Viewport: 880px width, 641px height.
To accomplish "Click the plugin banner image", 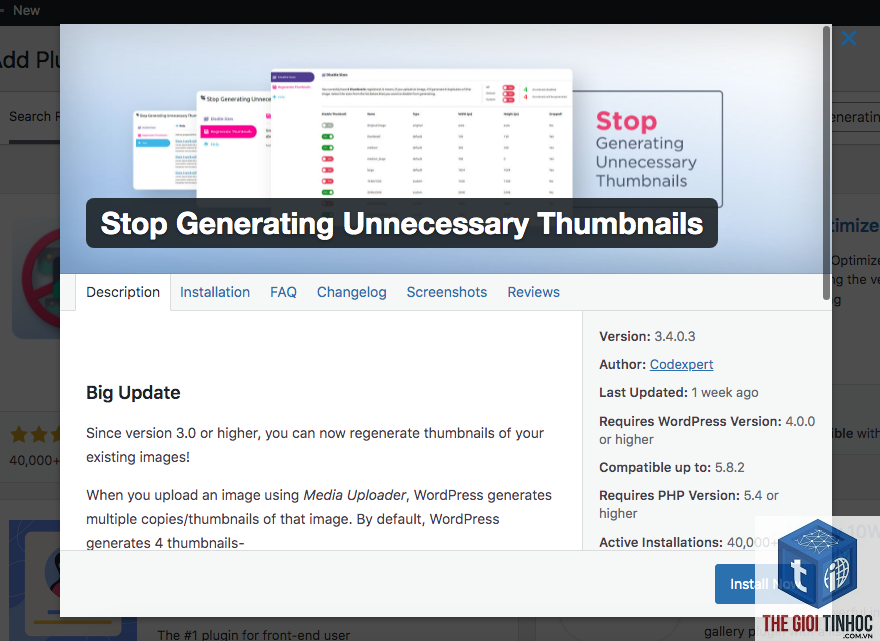I will click(x=446, y=149).
